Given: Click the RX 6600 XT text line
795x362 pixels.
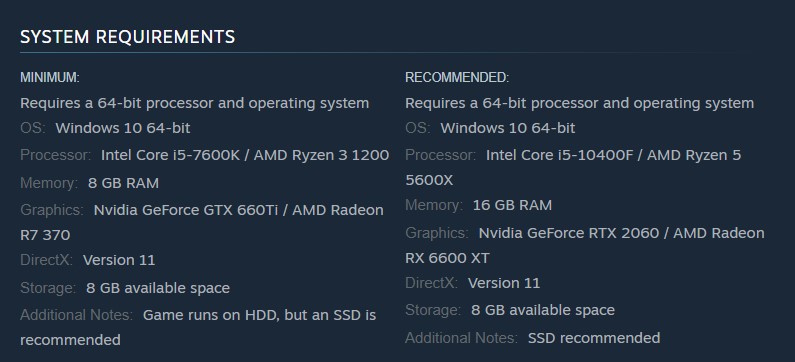Looking at the screenshot, I should (447, 258).
